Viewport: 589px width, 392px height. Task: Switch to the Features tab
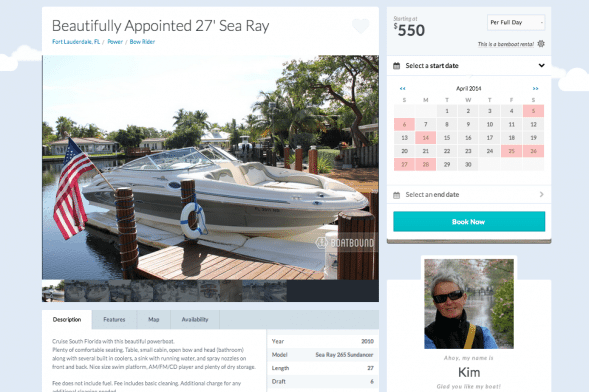(x=114, y=320)
